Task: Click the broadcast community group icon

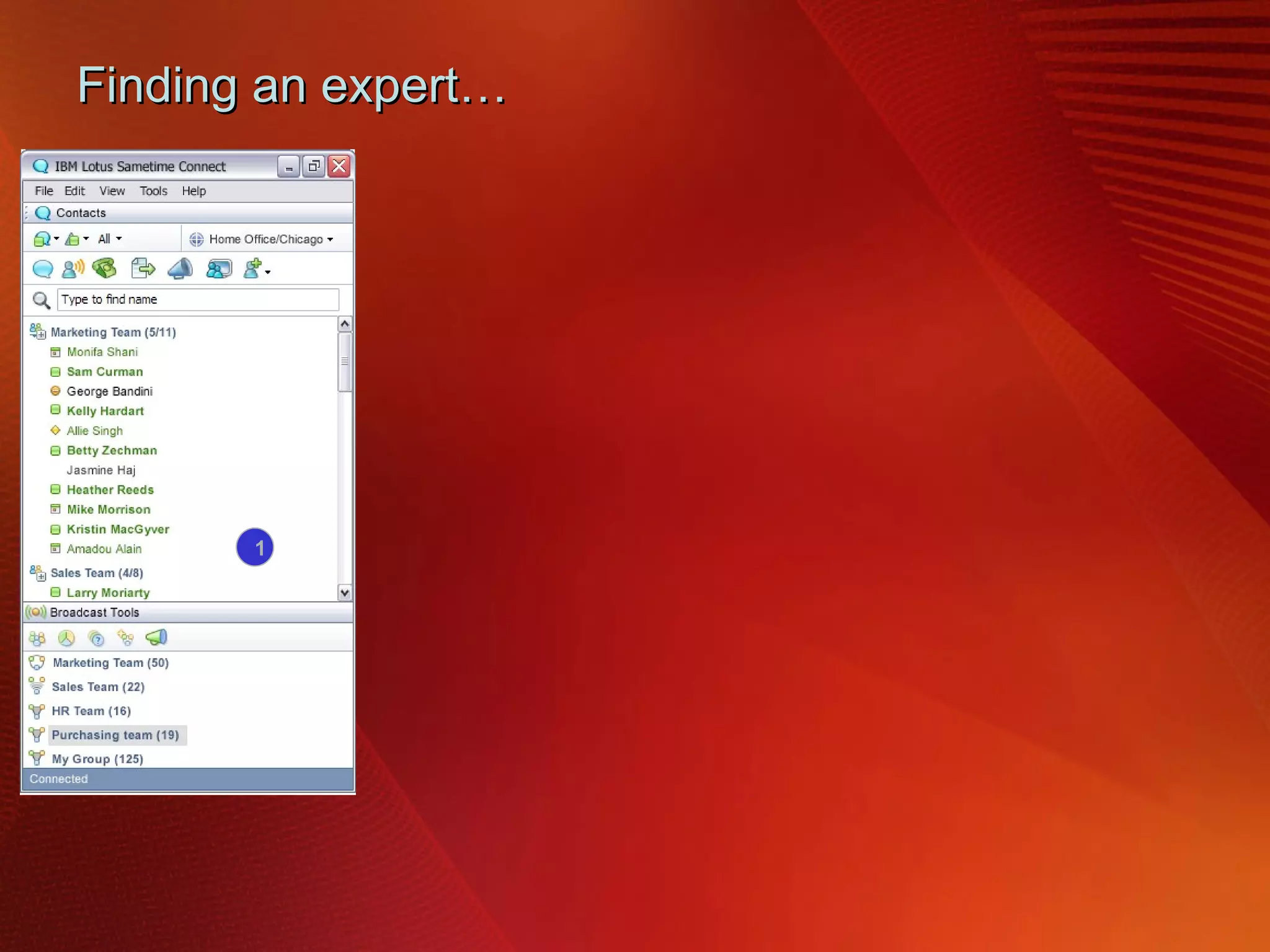Action: point(37,638)
